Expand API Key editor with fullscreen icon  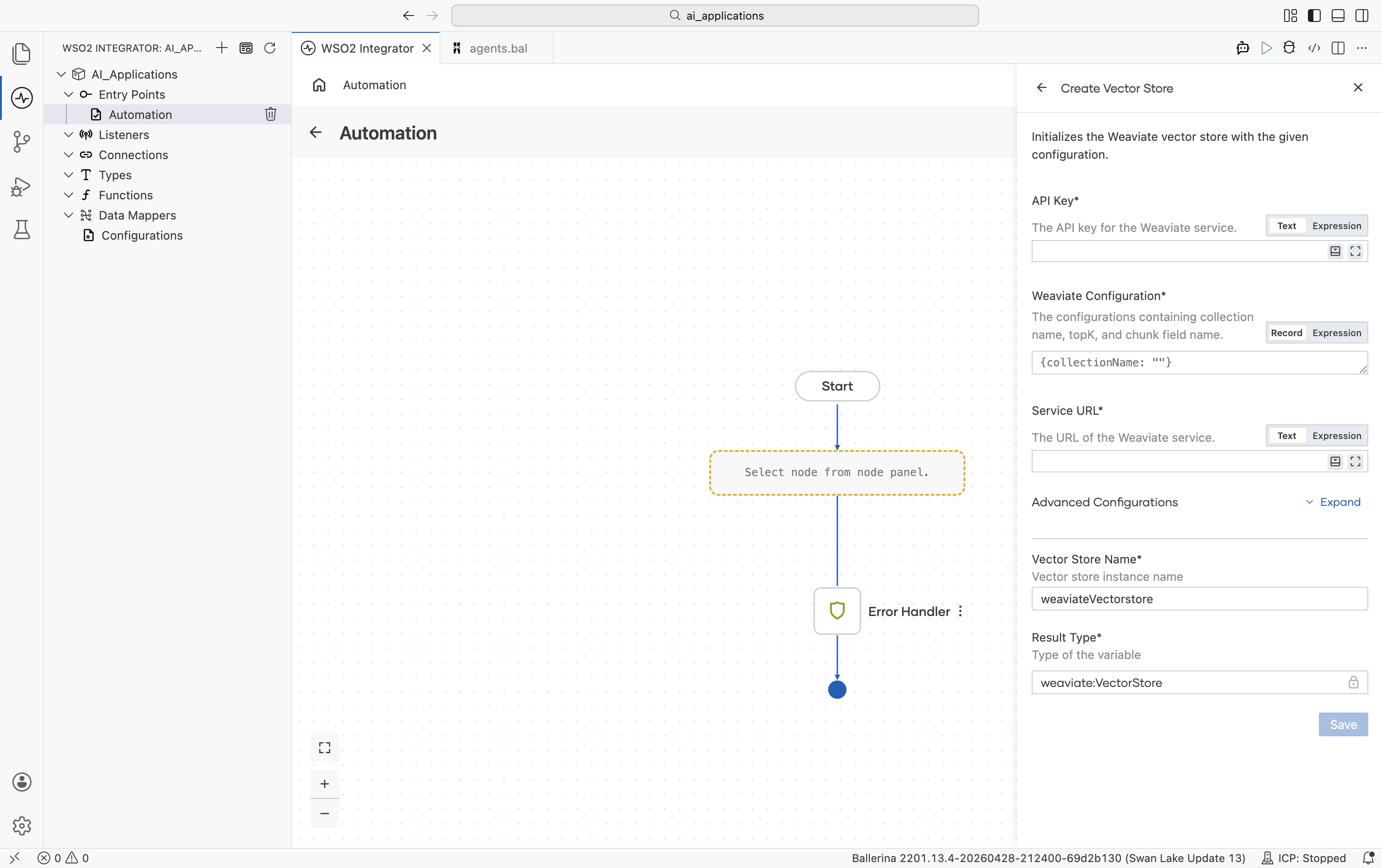[1355, 251]
